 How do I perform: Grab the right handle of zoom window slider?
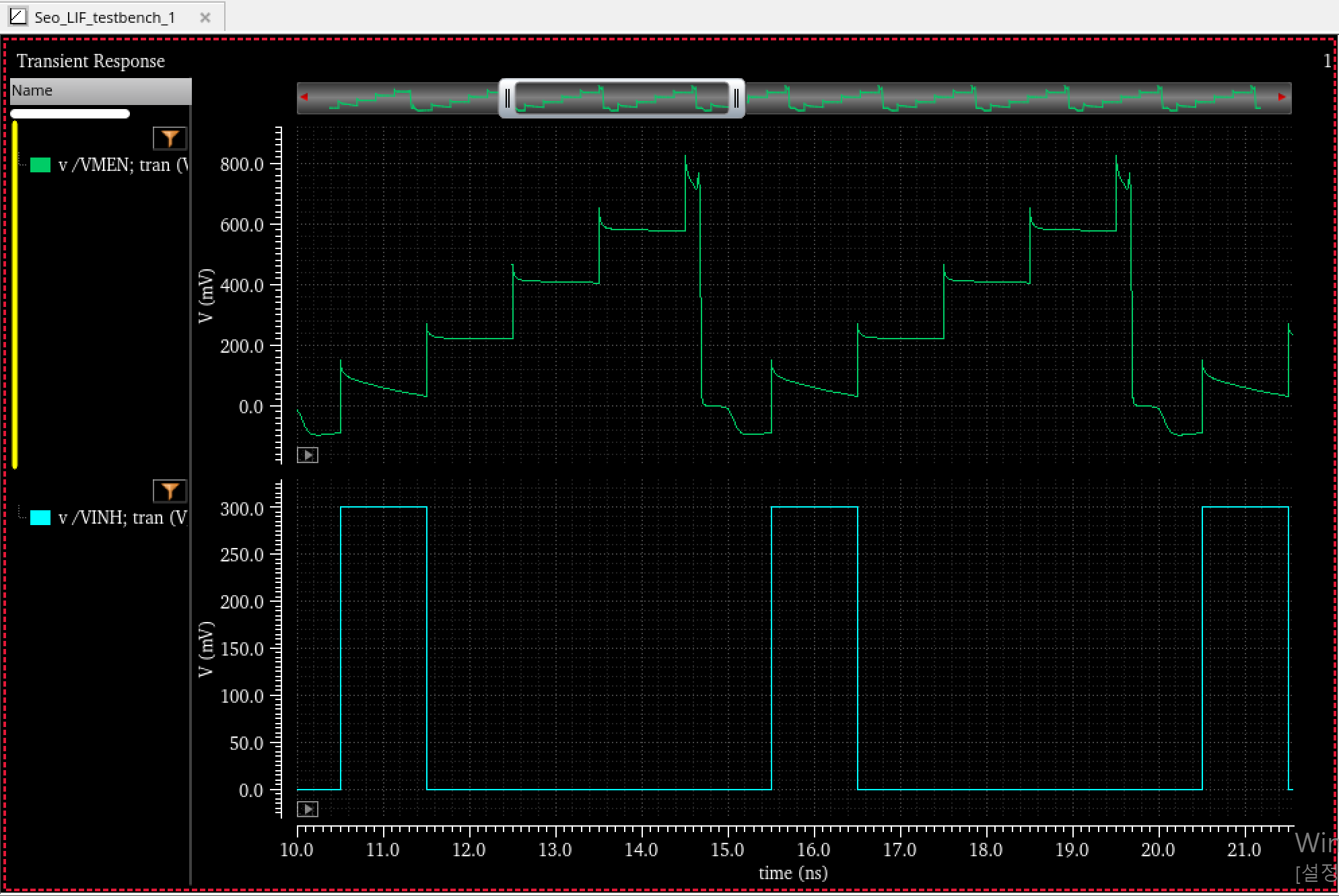(736, 99)
